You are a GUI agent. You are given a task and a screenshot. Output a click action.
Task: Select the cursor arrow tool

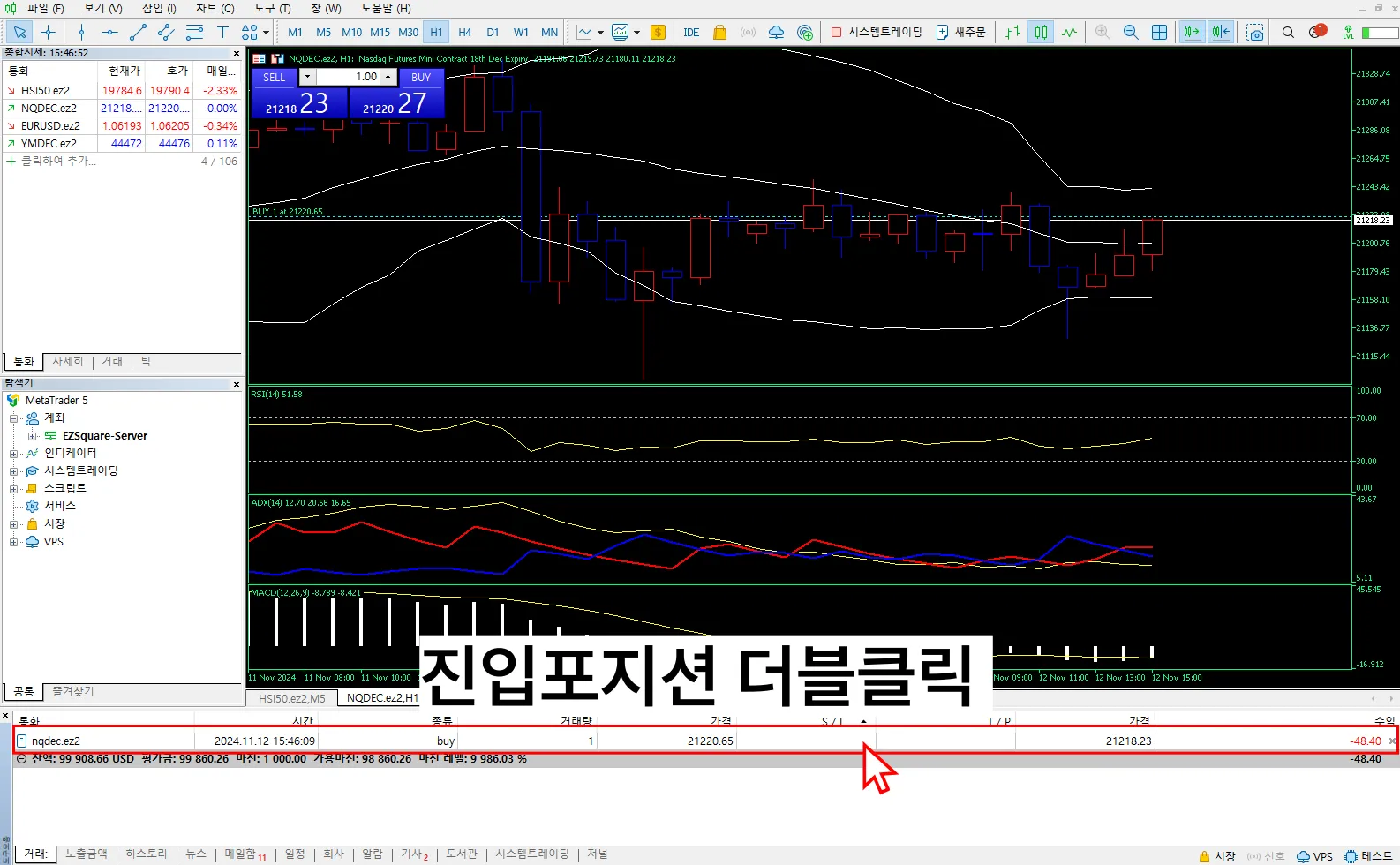click(19, 32)
